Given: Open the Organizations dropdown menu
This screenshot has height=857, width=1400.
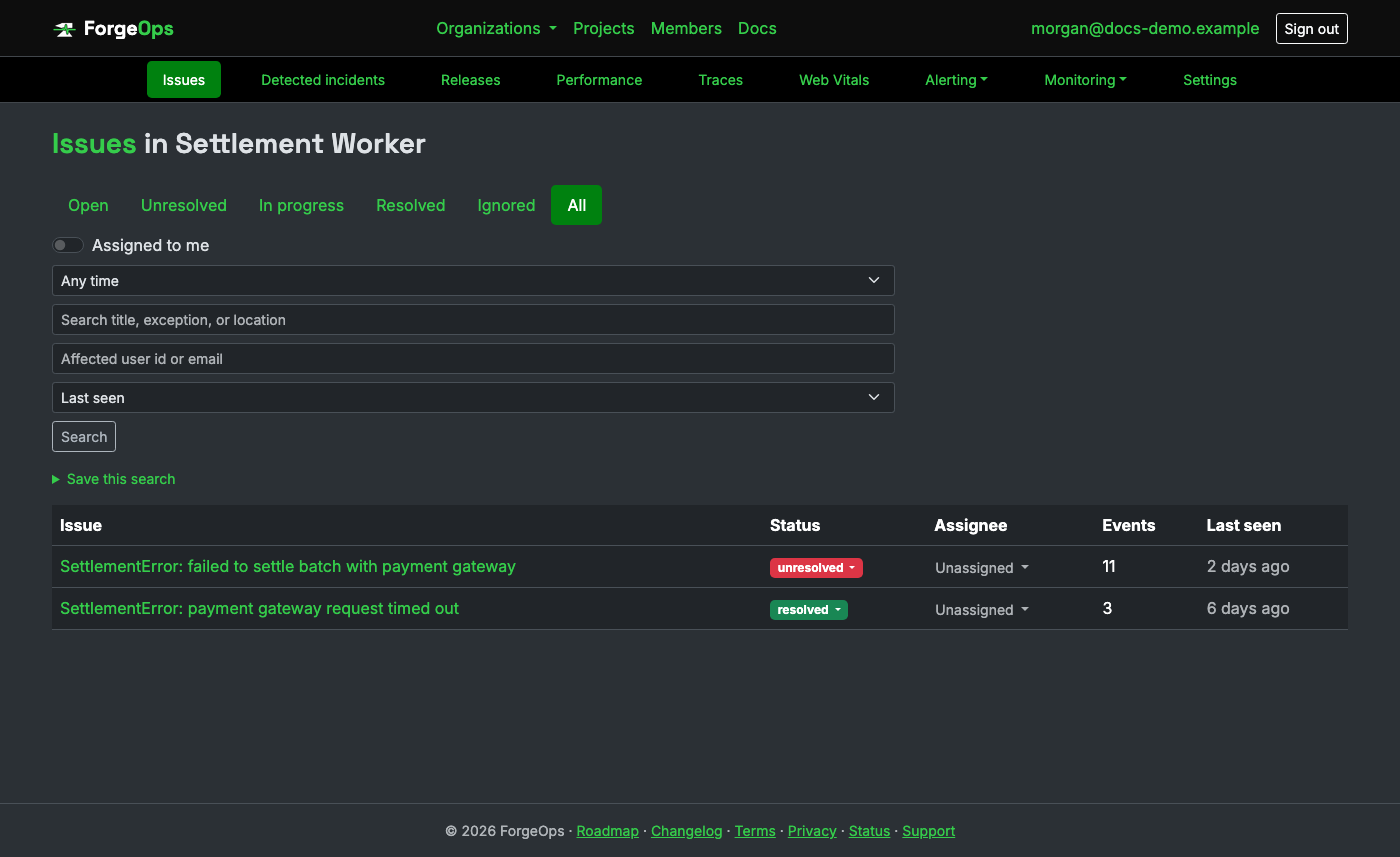Looking at the screenshot, I should pos(496,28).
